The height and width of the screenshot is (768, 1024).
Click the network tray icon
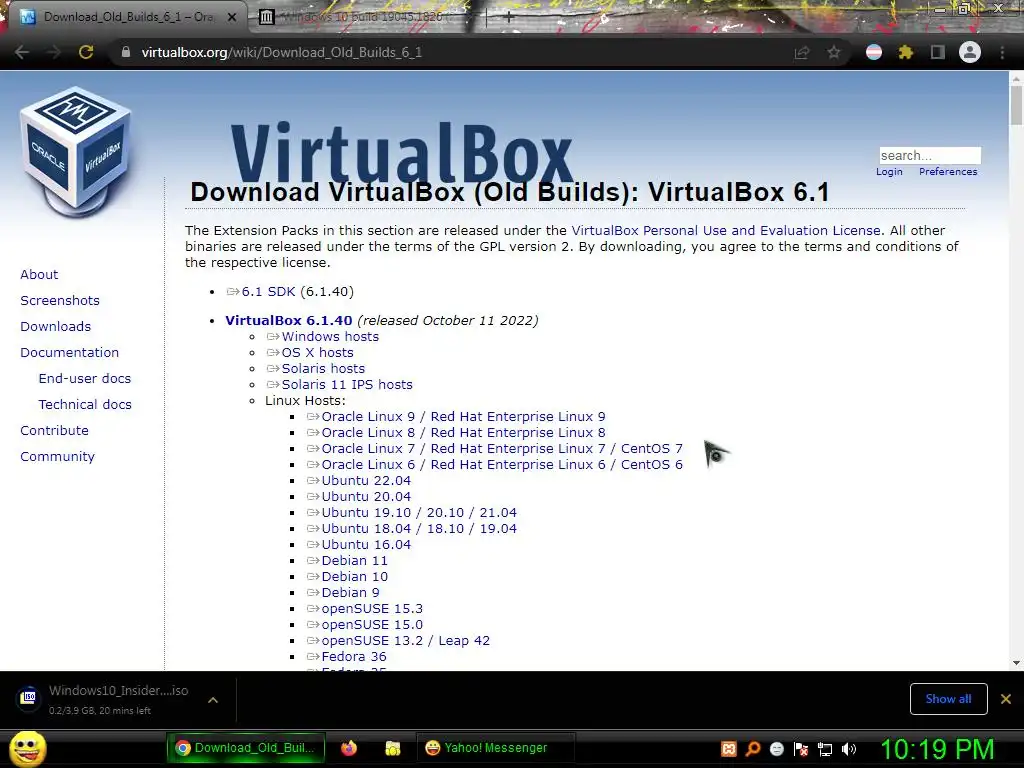point(825,749)
